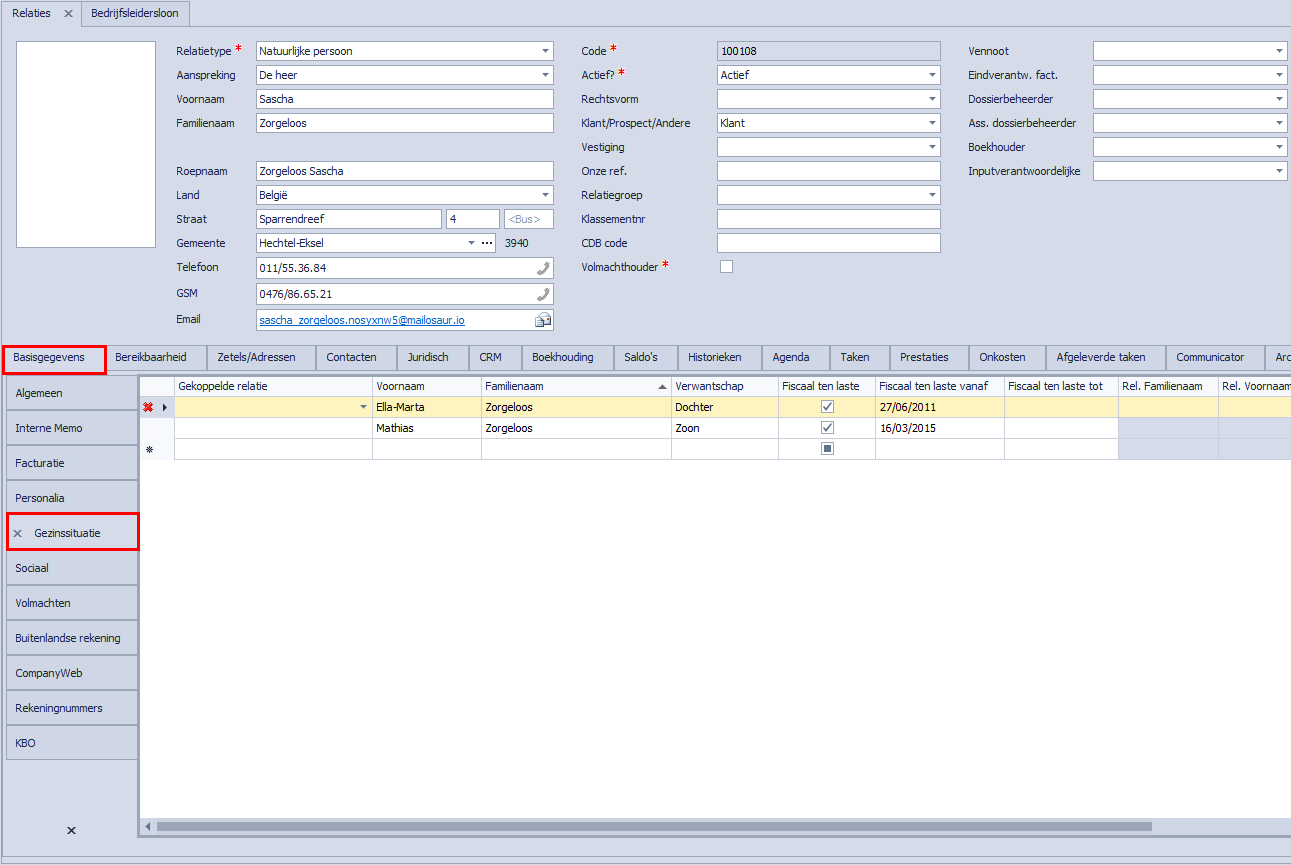The width and height of the screenshot is (1291, 865).
Task: Close the Relaties tab with its X
Action: pyautogui.click(x=68, y=14)
